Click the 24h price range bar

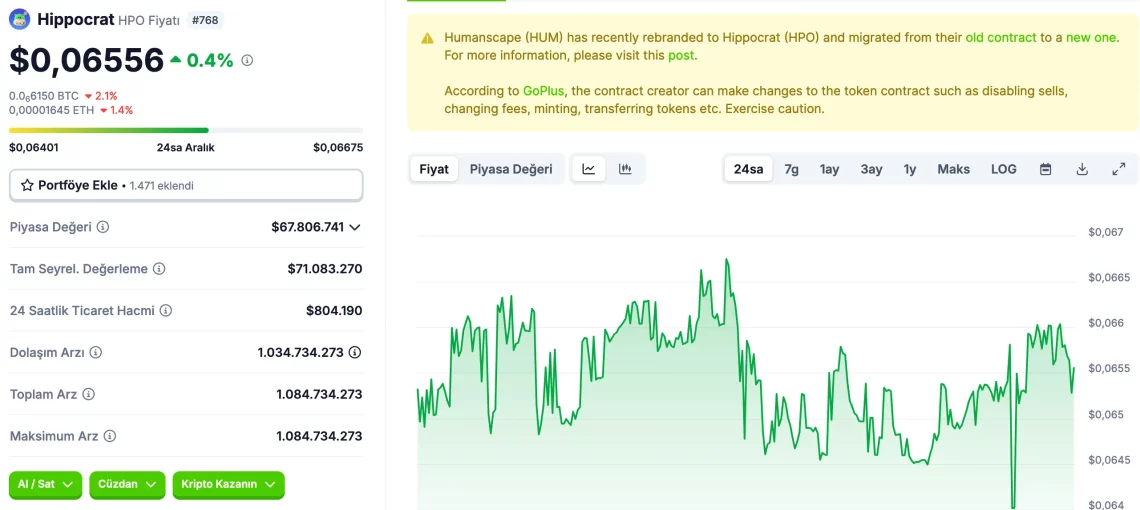tap(186, 130)
